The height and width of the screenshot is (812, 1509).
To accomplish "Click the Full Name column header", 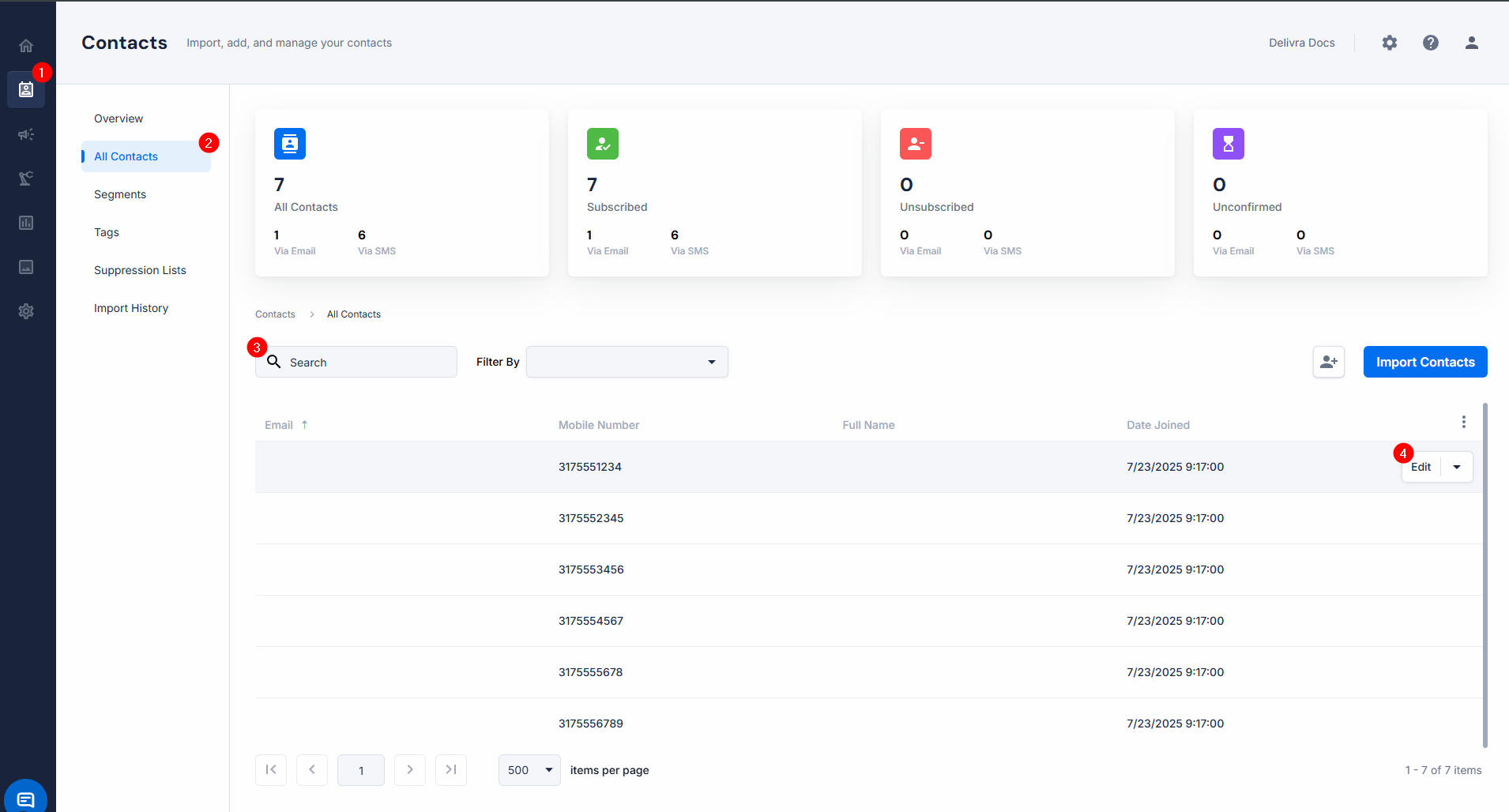I will click(x=868, y=425).
